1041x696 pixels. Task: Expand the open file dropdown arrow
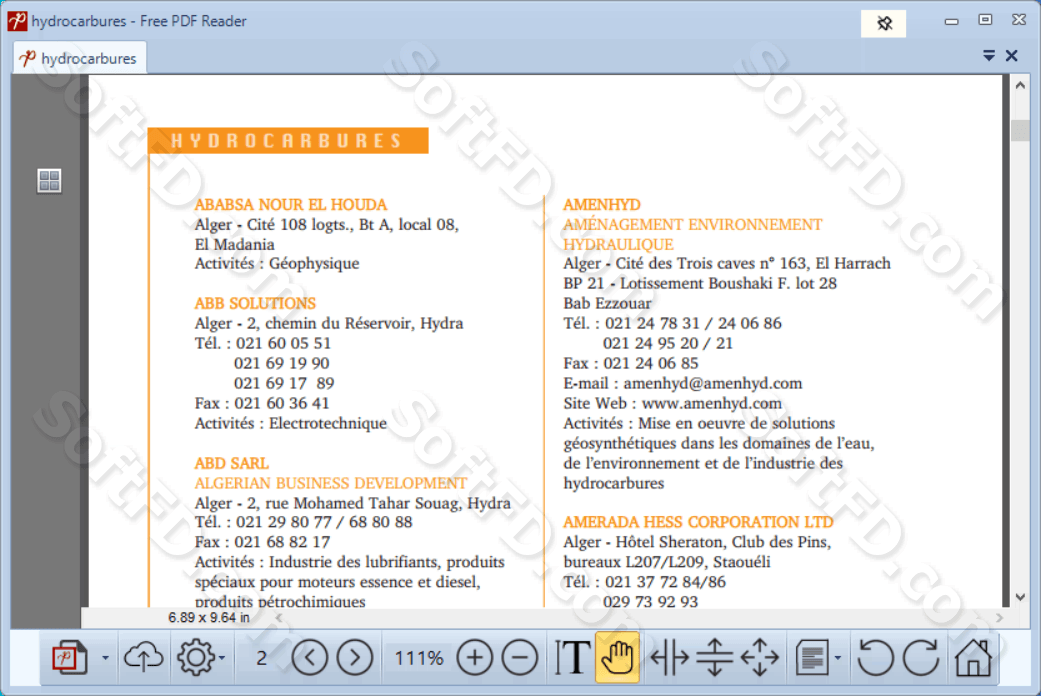(x=106, y=658)
